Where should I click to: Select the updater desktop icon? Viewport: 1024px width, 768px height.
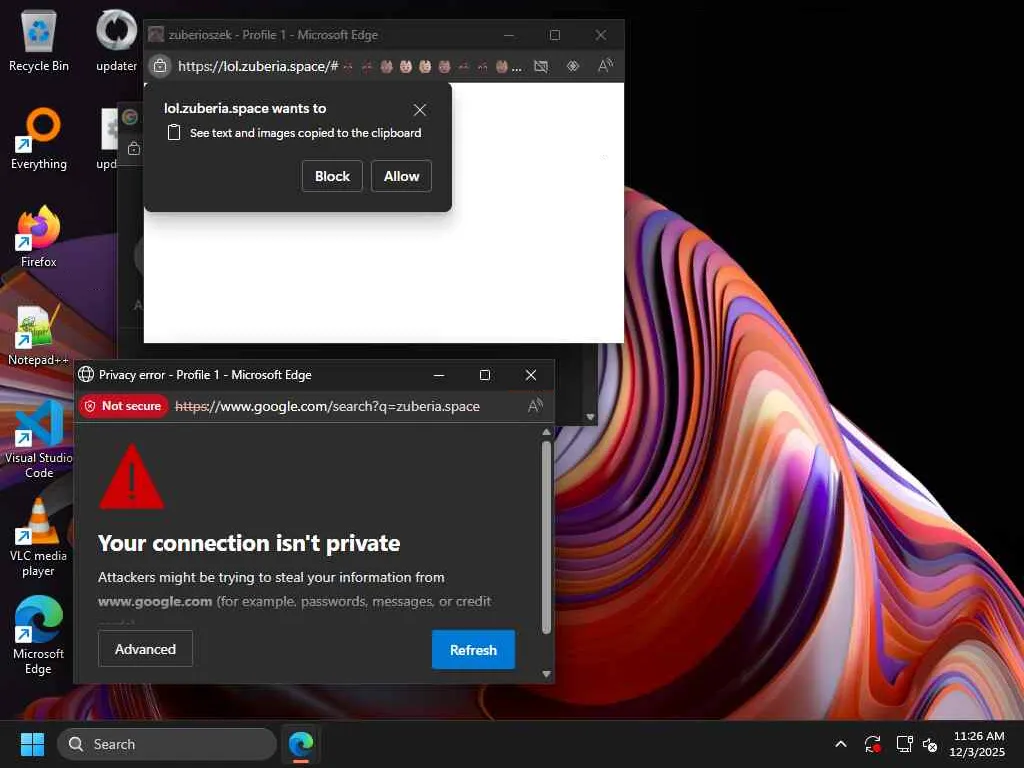pos(116,40)
